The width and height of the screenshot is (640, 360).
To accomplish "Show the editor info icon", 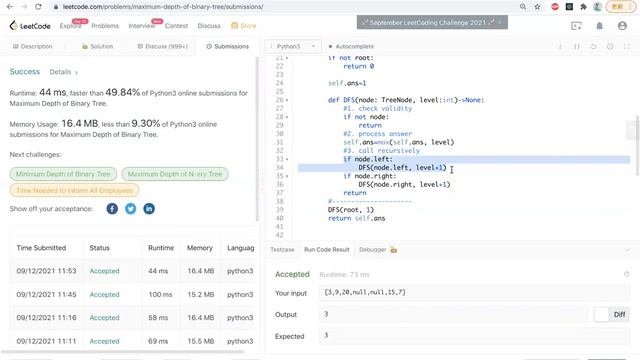I will point(560,47).
